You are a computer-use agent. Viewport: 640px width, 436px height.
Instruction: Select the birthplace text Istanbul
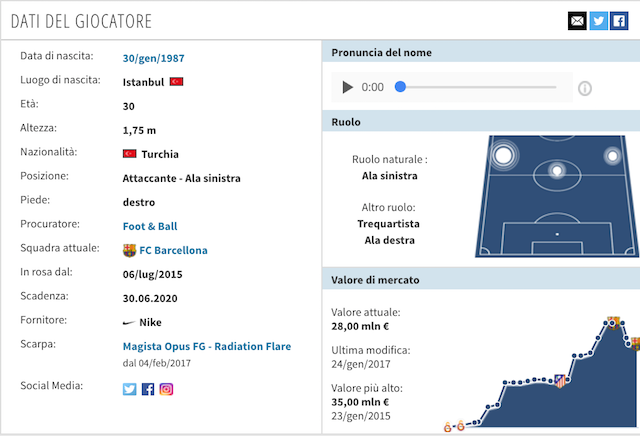143,82
